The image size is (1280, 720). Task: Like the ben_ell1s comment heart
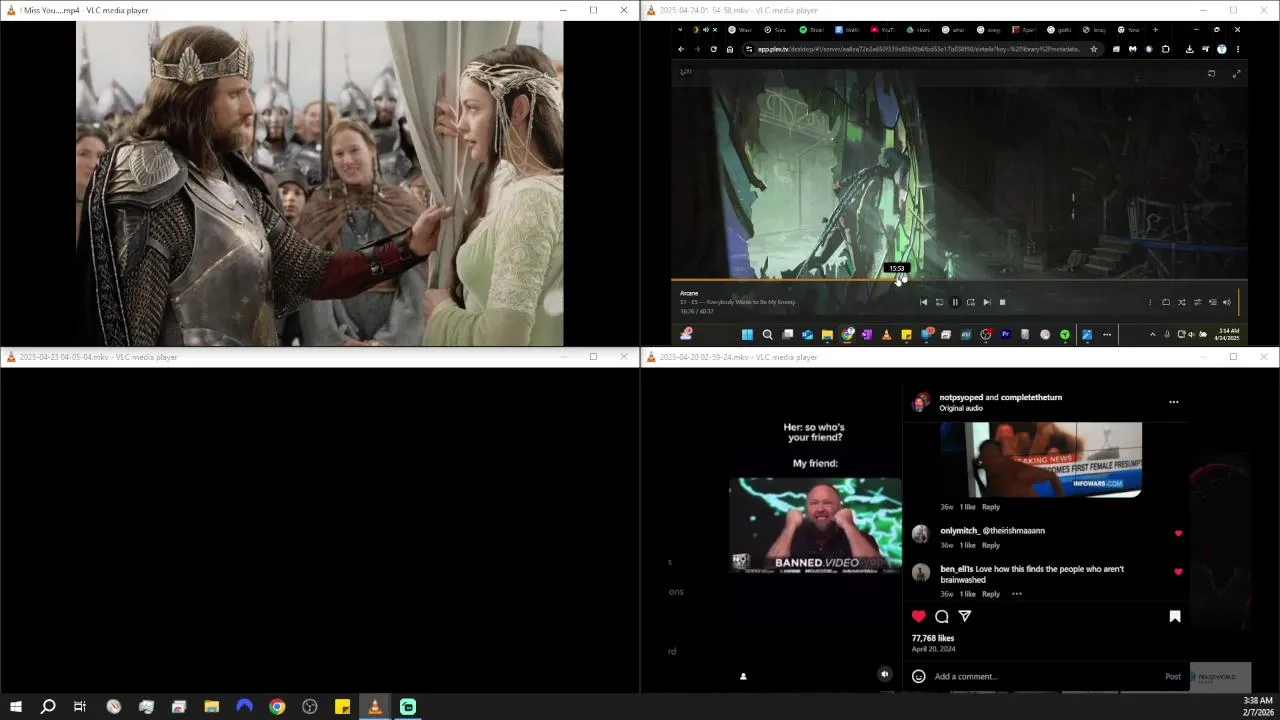tap(1178, 572)
